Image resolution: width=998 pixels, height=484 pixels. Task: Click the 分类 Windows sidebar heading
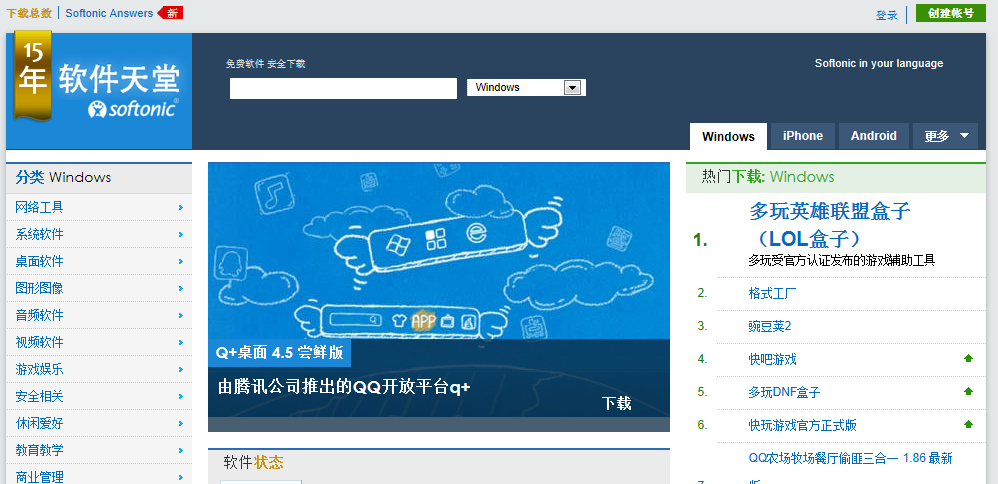click(x=63, y=177)
